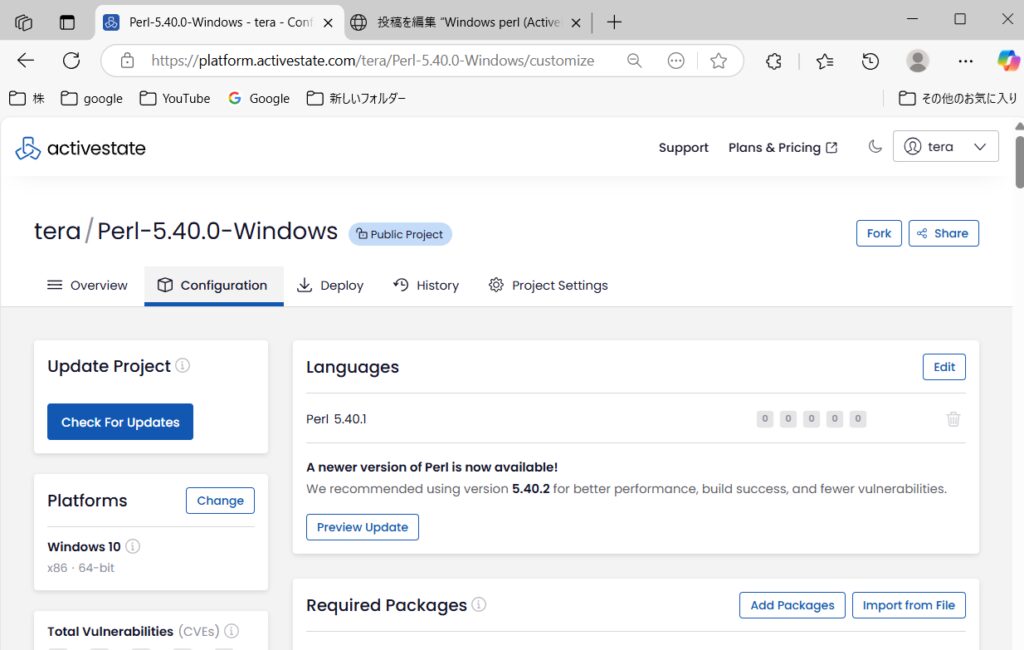Reload the page with the refresh icon
The image size is (1024, 650).
tap(70, 61)
